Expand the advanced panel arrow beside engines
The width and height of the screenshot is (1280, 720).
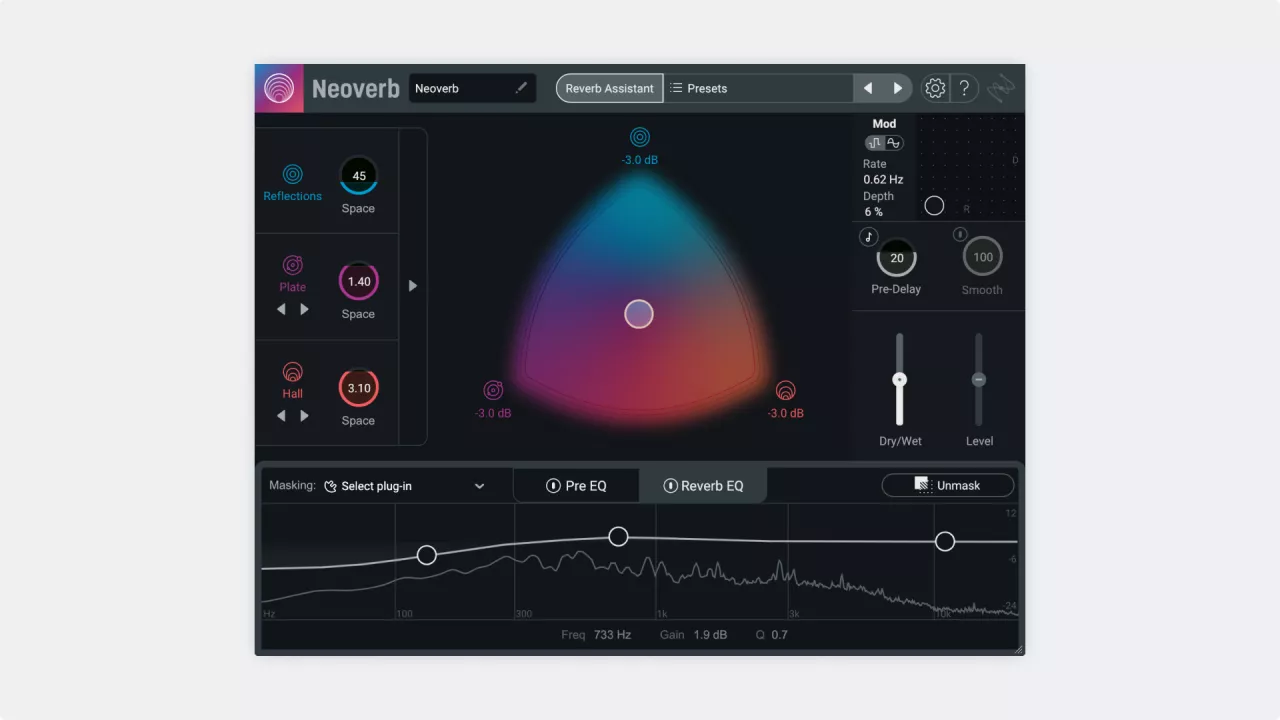[413, 286]
